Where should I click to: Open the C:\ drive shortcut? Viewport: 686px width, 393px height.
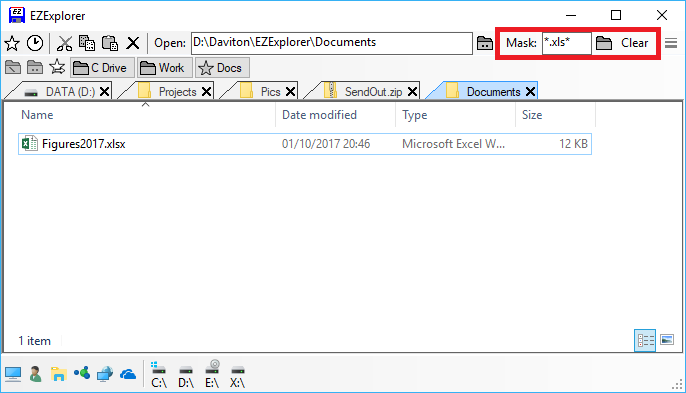[x=159, y=375]
